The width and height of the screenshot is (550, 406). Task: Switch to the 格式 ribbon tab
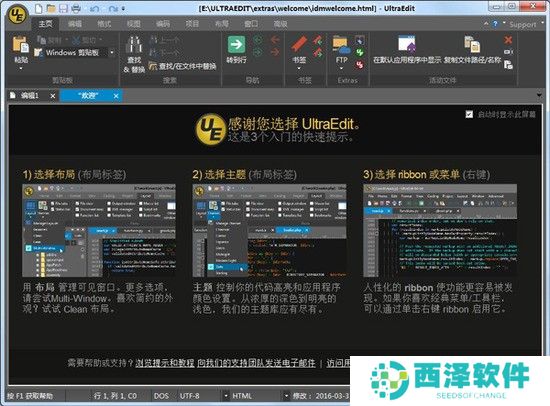tap(104, 24)
